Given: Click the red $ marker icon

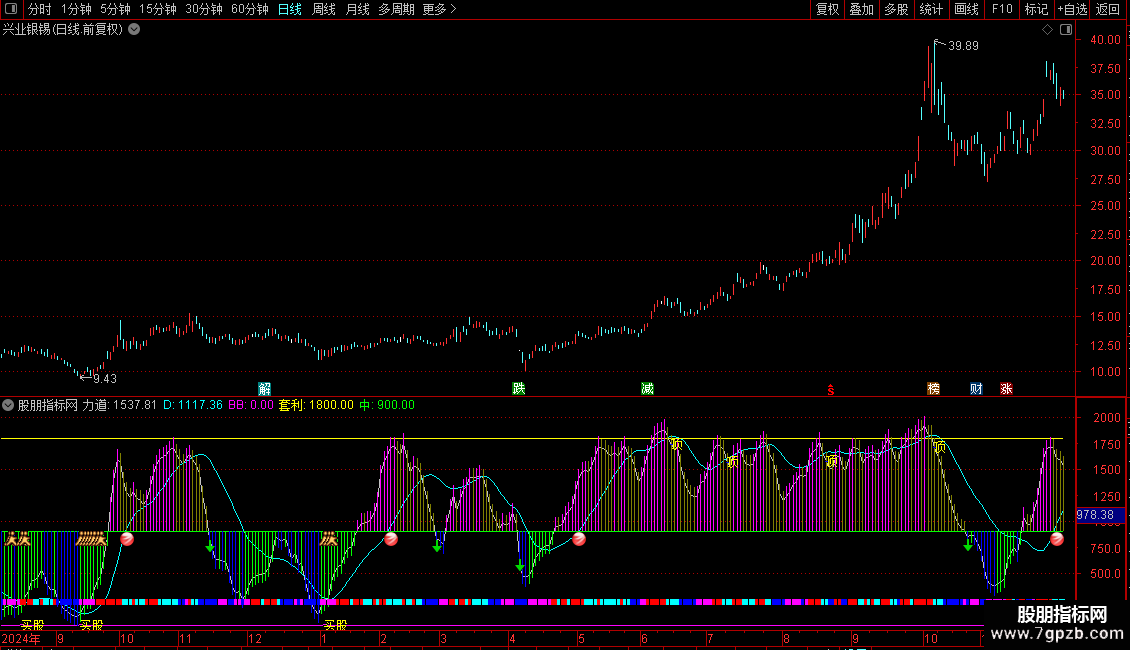Looking at the screenshot, I should (831, 390).
